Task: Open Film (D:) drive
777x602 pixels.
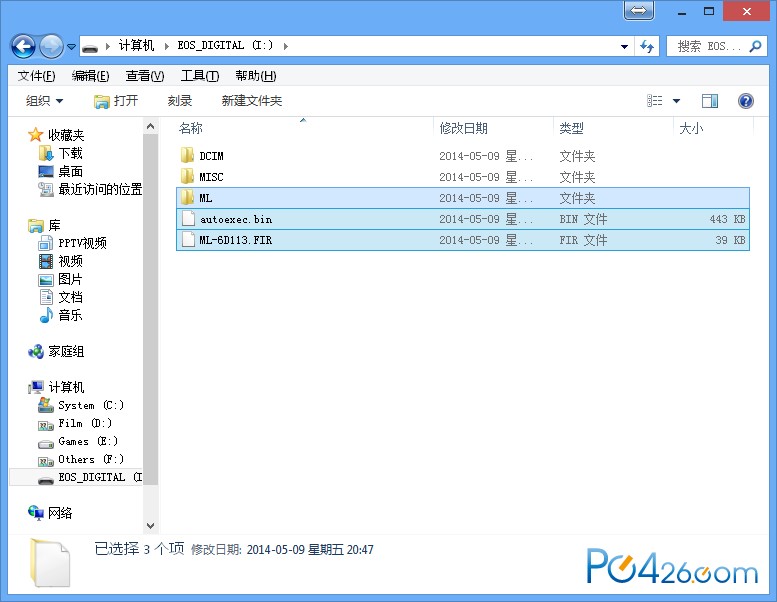Action: [85, 423]
